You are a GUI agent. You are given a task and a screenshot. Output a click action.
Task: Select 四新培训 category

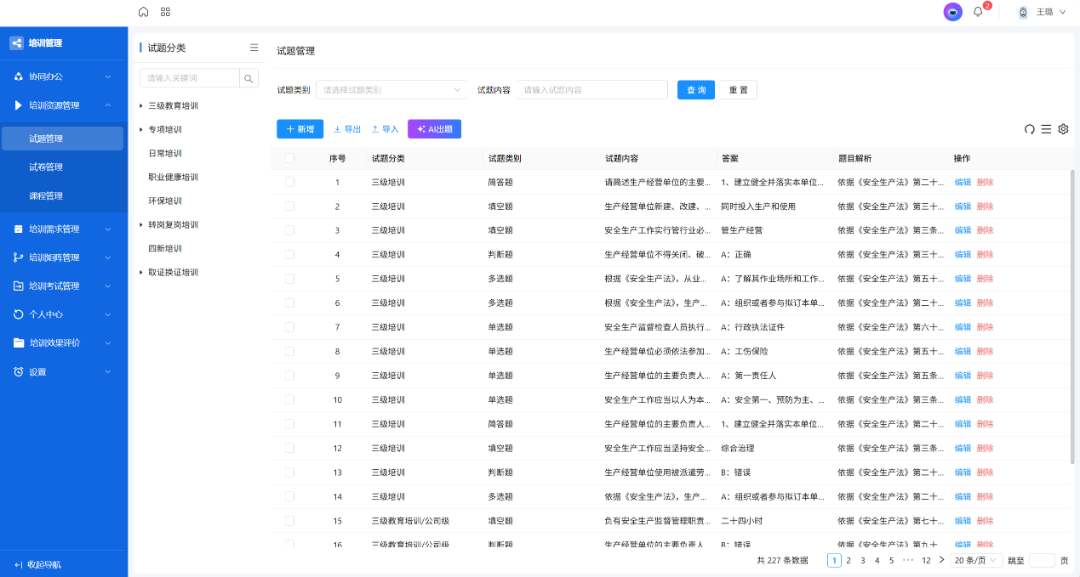click(x=165, y=249)
